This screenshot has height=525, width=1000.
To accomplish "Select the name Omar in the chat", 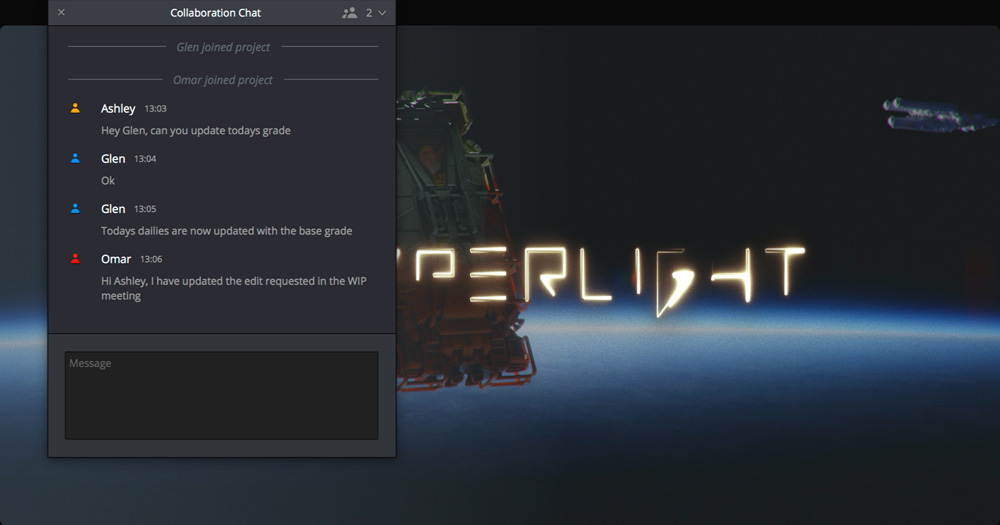I will point(116,259).
